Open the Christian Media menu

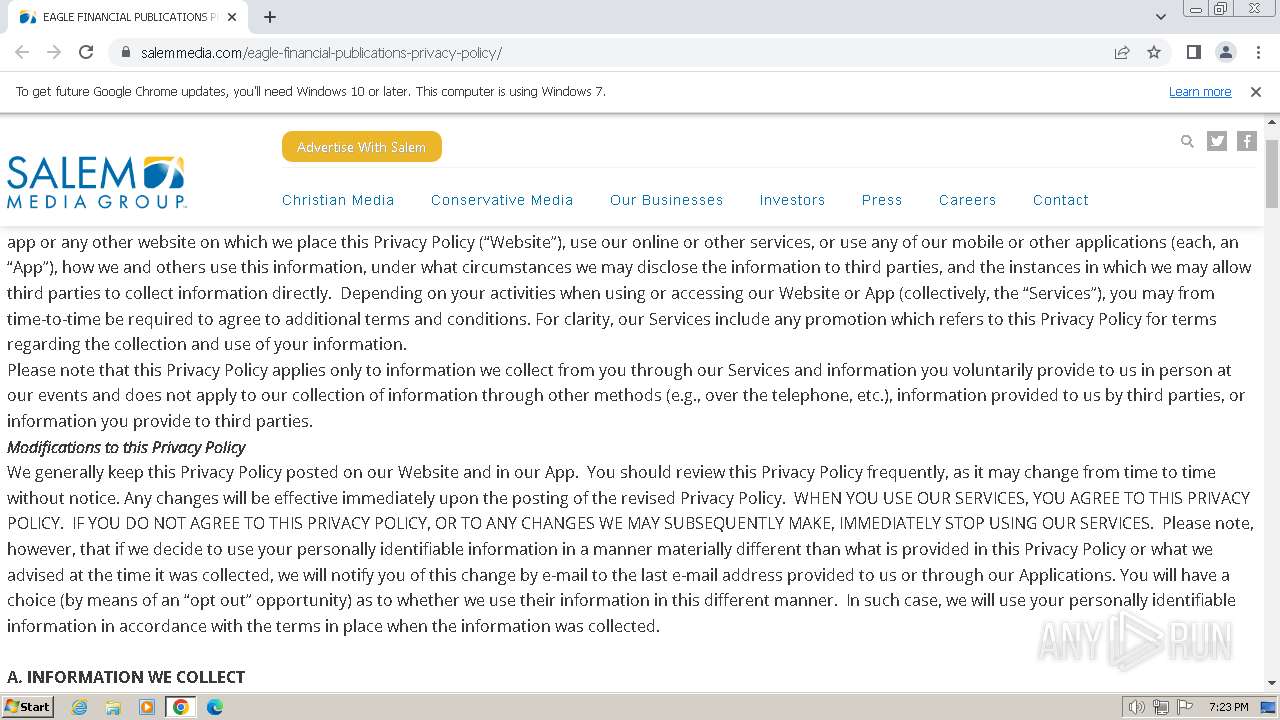pos(338,200)
